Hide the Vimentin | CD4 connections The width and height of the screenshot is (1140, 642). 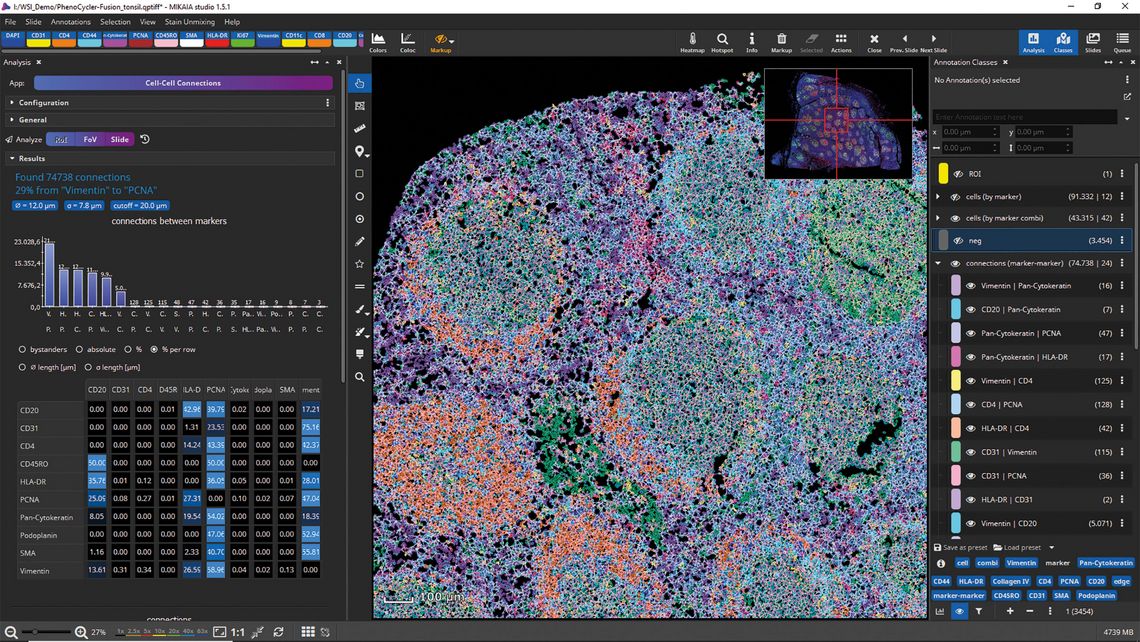(x=971, y=381)
